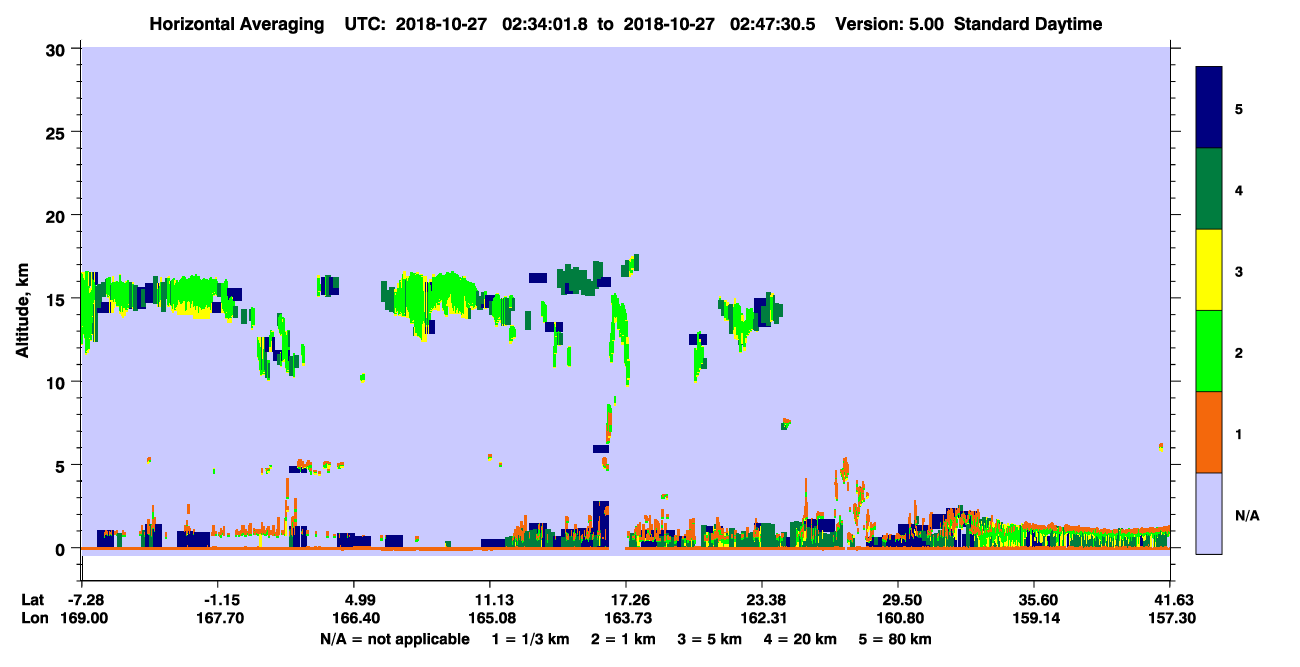The height and width of the screenshot is (667, 1300).
Task: Click '5 = 80 km' legend text
Action: tap(894, 639)
